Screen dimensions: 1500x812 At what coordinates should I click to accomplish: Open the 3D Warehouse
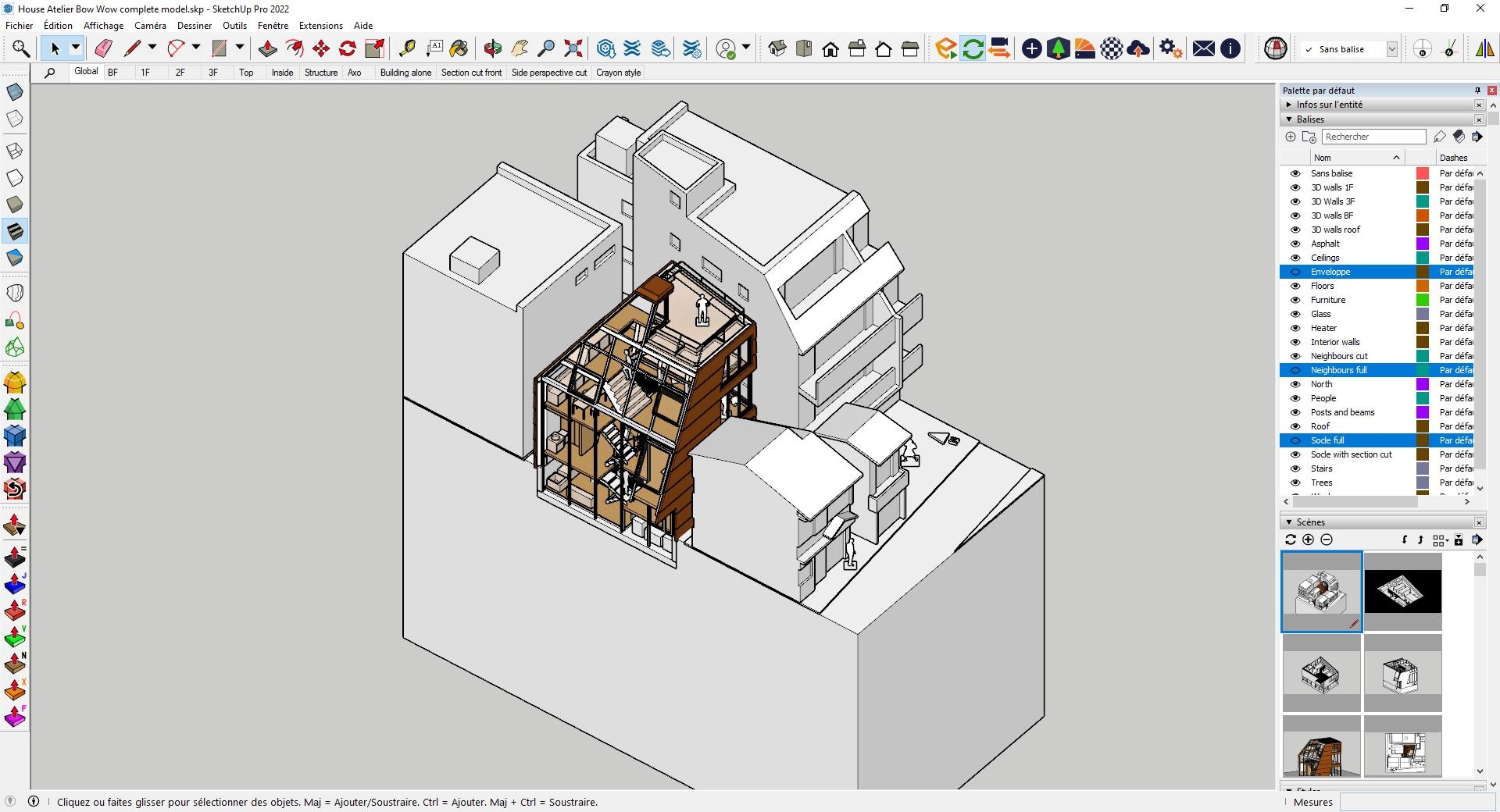[605, 48]
